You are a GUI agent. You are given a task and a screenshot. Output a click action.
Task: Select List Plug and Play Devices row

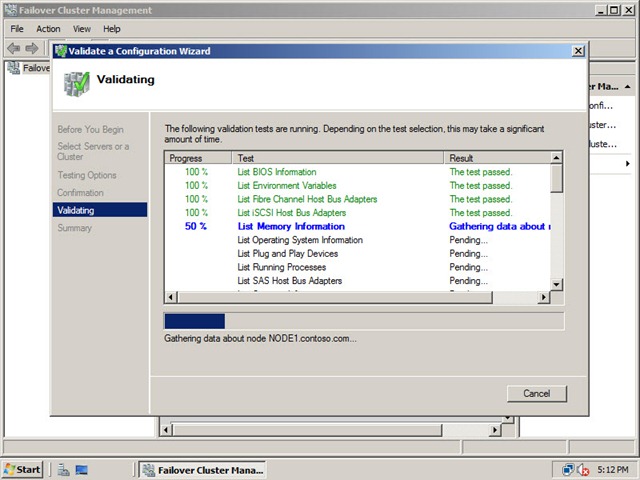(358, 253)
